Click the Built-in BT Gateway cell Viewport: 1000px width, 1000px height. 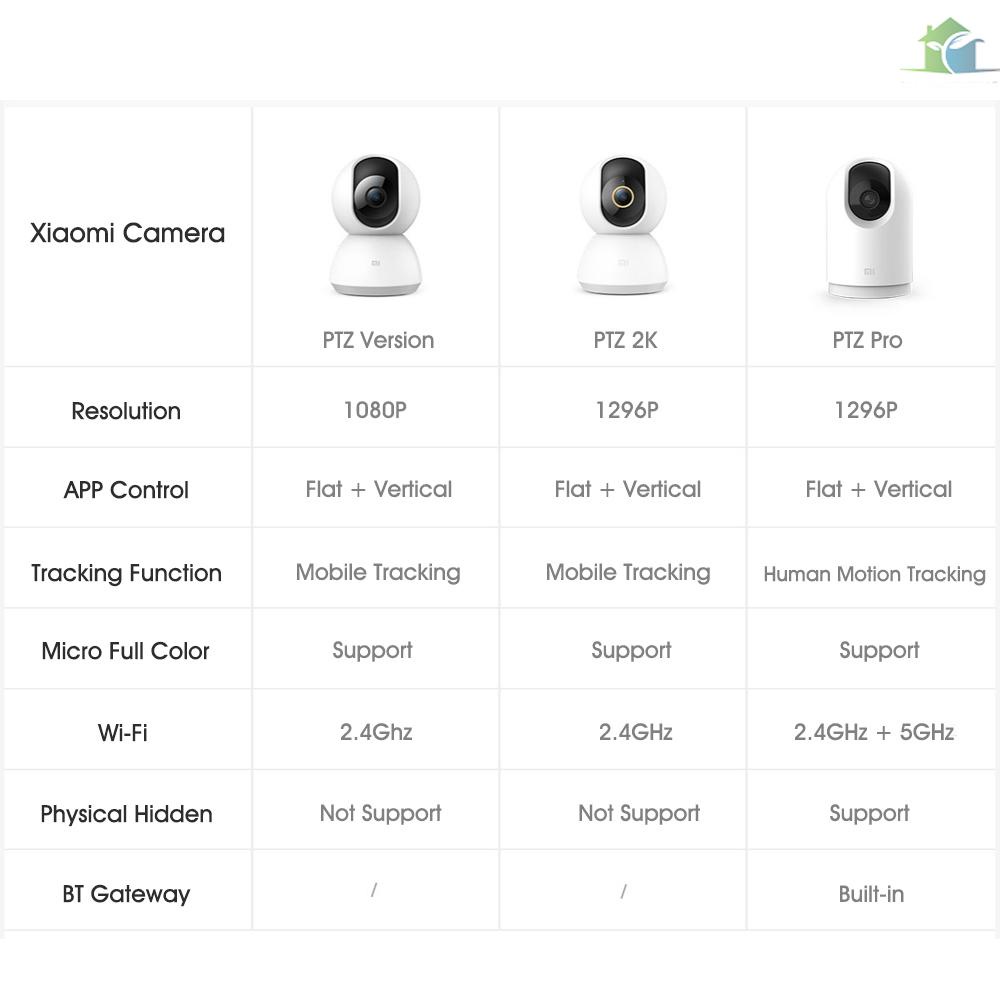coord(871,894)
